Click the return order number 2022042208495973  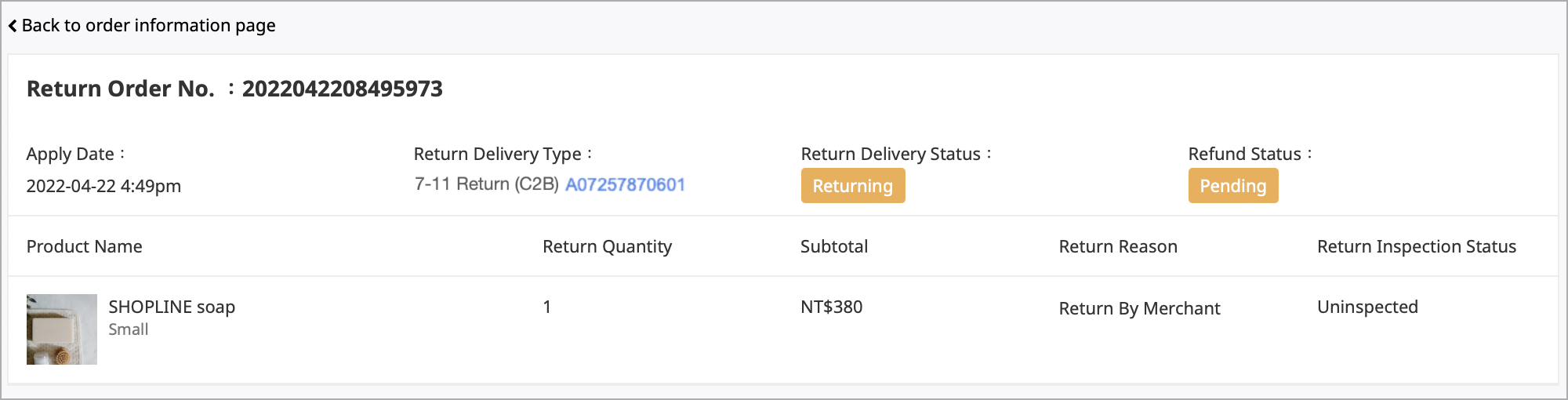[343, 89]
